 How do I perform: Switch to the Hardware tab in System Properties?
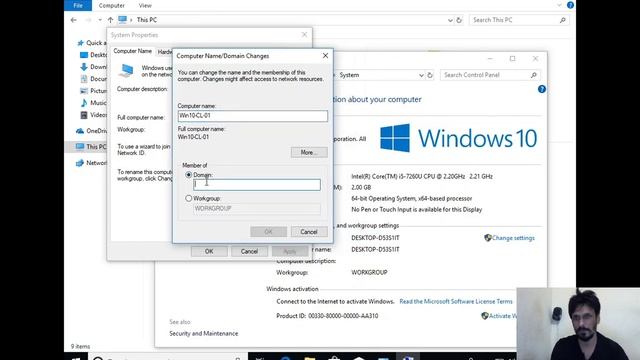tap(164, 52)
